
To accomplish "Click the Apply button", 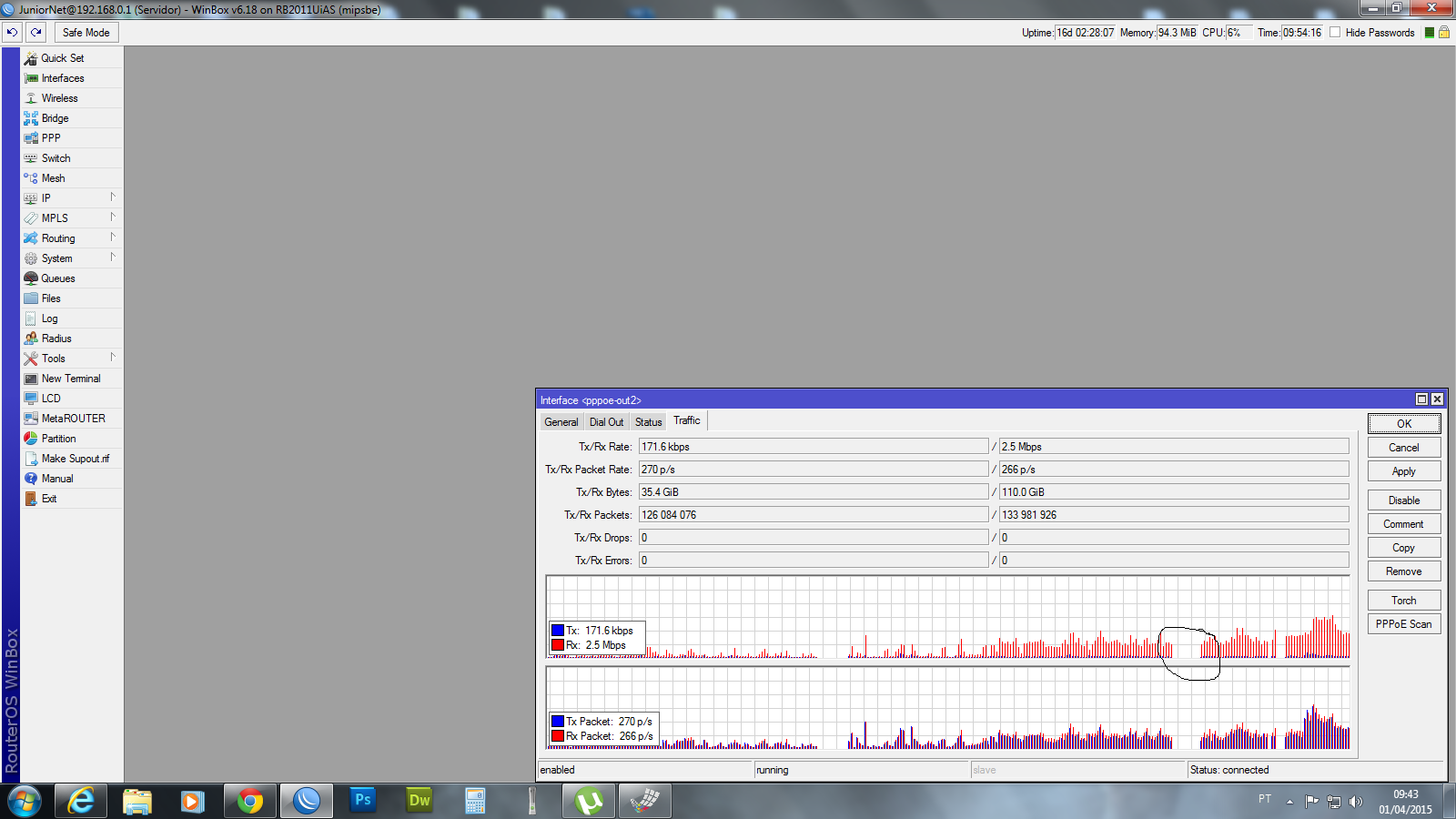I will coord(1404,471).
